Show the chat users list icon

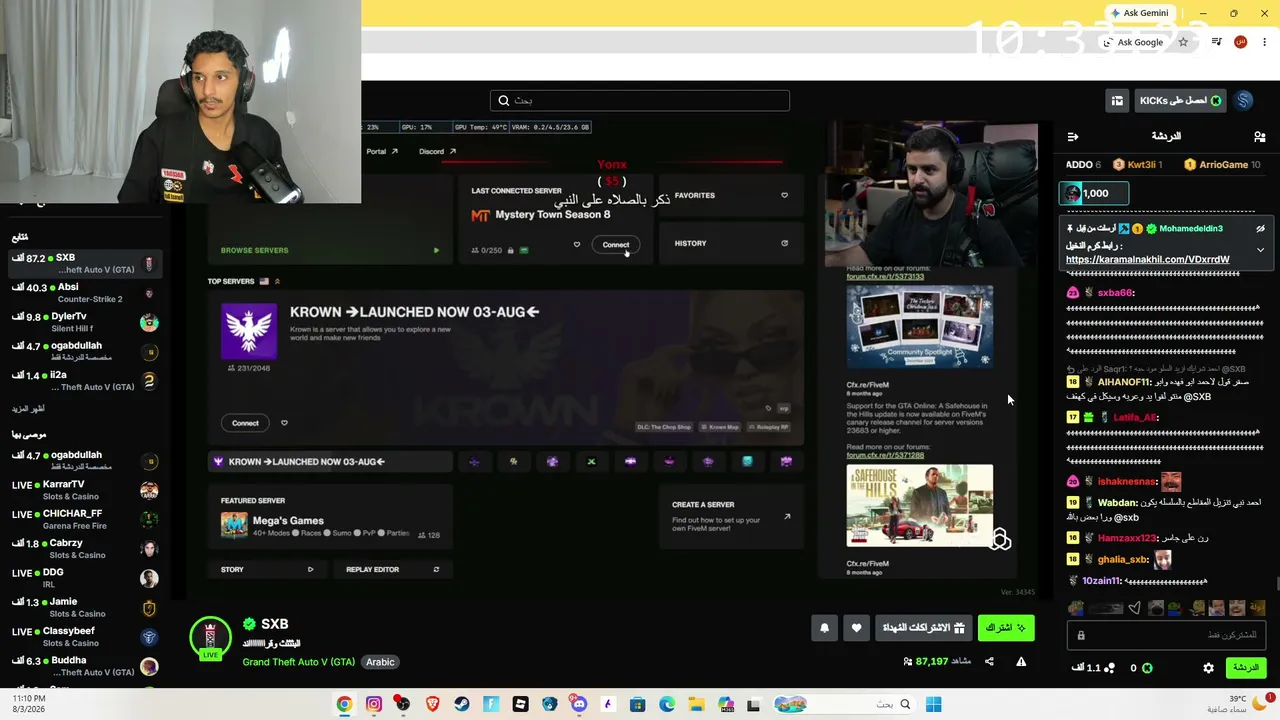pyautogui.click(x=1259, y=136)
